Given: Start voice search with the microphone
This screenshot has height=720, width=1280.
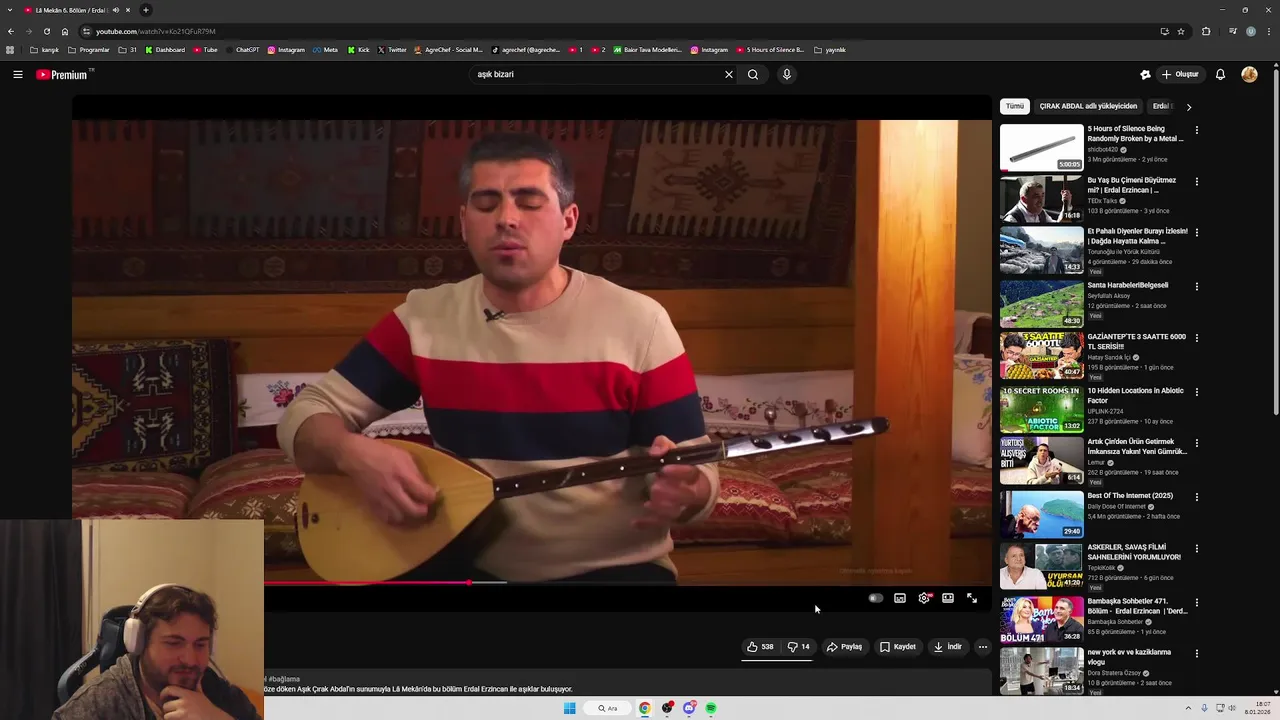Looking at the screenshot, I should [x=787, y=74].
